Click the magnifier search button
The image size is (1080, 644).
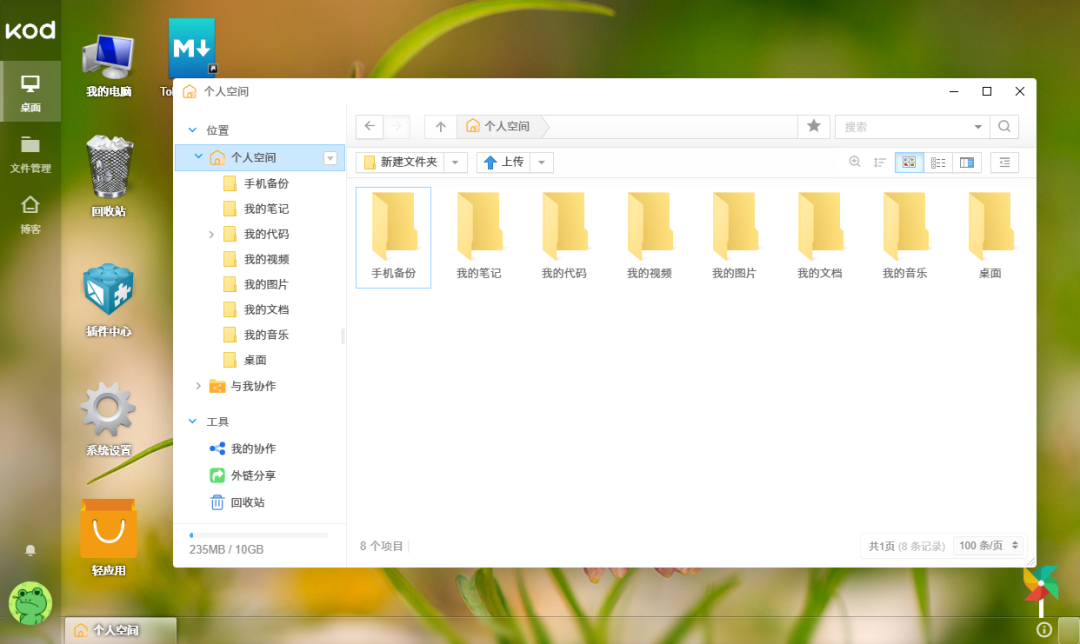(1004, 126)
